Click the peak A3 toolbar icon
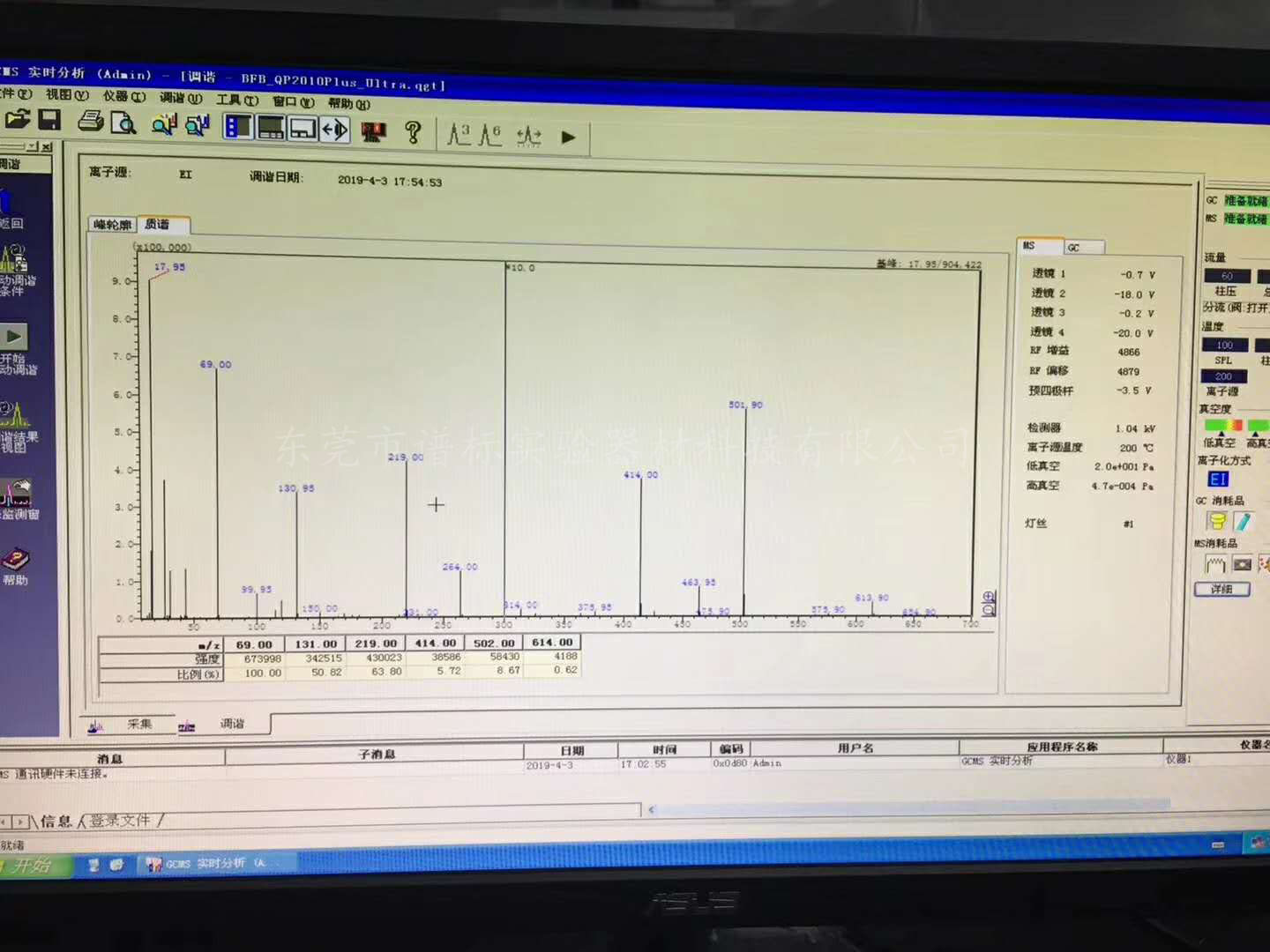Viewport: 1270px width, 952px height. (x=459, y=135)
